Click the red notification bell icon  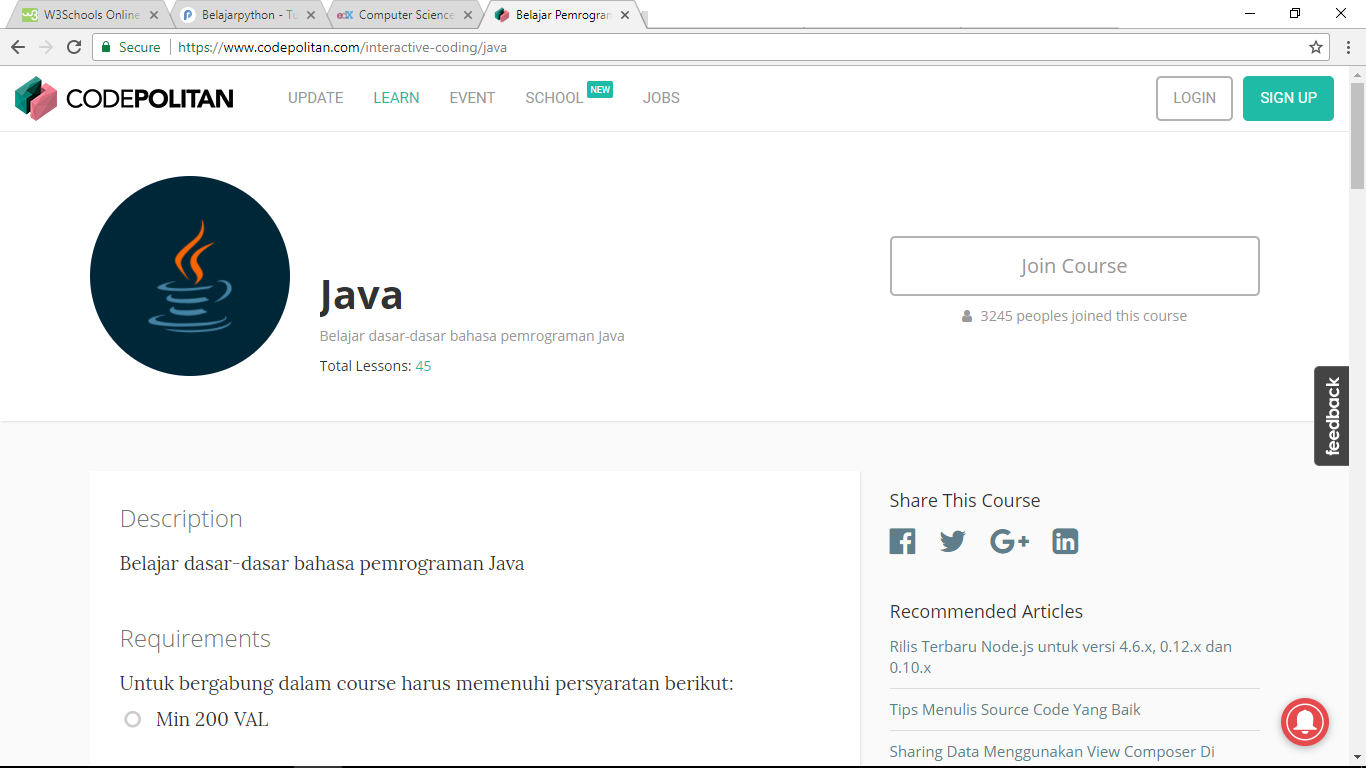[x=1305, y=721]
